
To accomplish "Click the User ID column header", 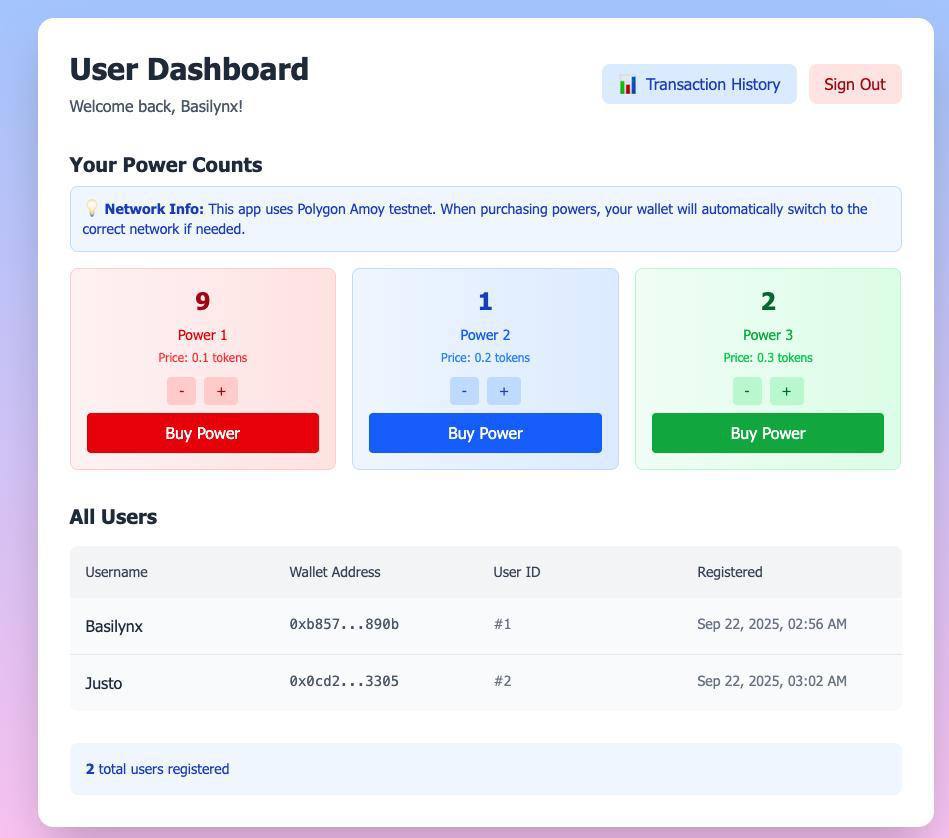I will (517, 572).
